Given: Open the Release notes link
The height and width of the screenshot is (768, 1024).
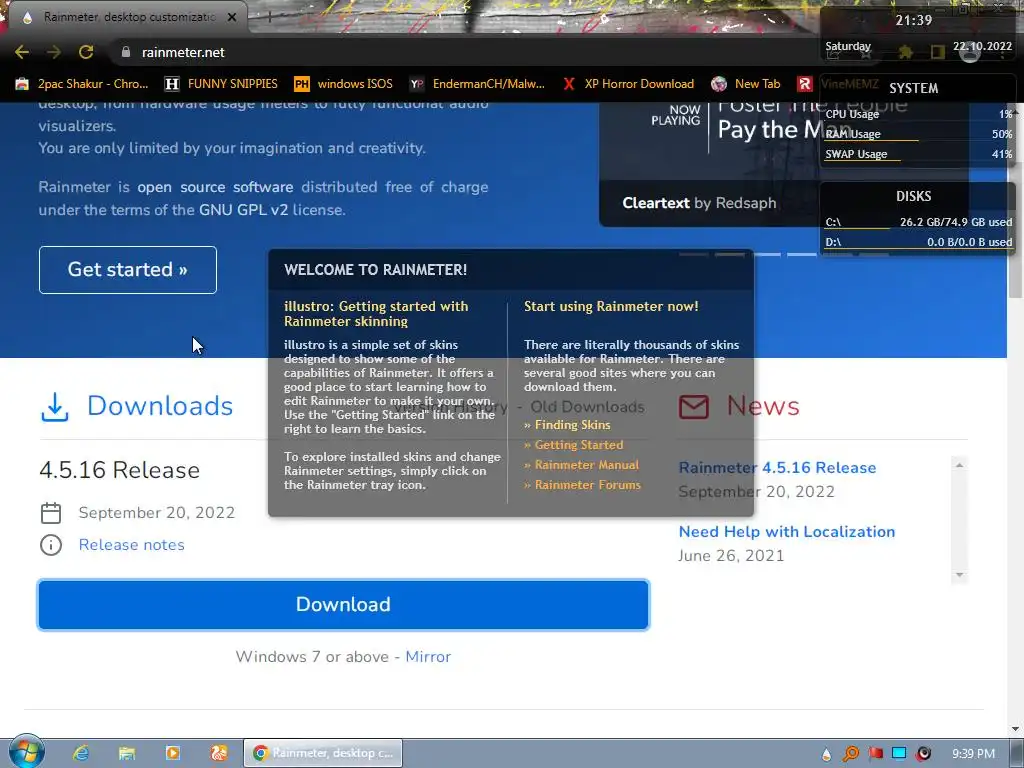Looking at the screenshot, I should pos(131,545).
